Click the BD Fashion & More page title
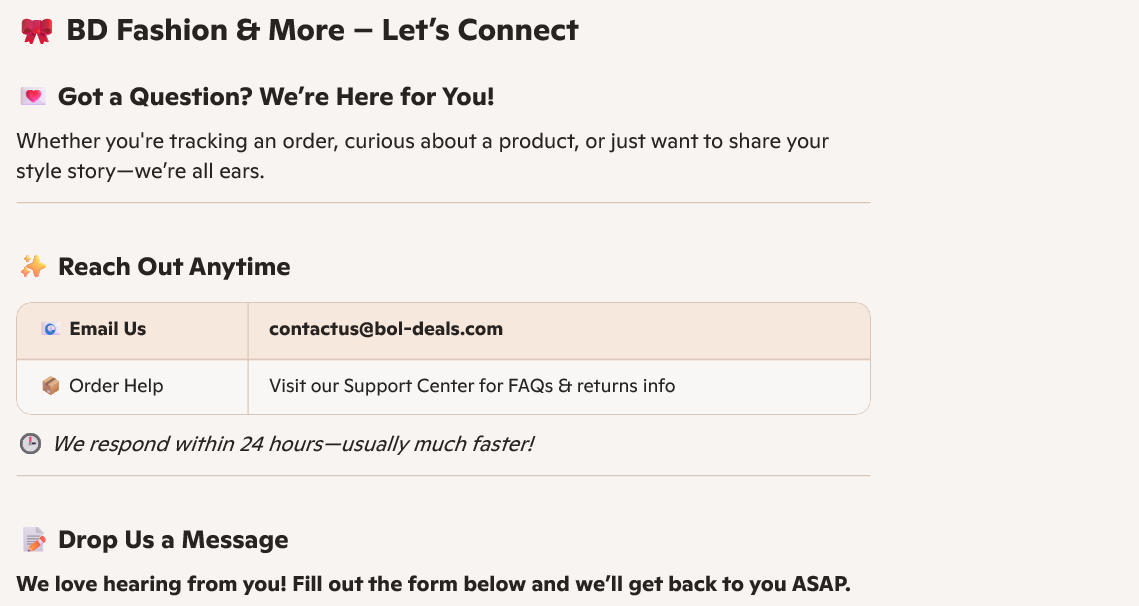This screenshot has width=1139, height=606. coord(322,30)
